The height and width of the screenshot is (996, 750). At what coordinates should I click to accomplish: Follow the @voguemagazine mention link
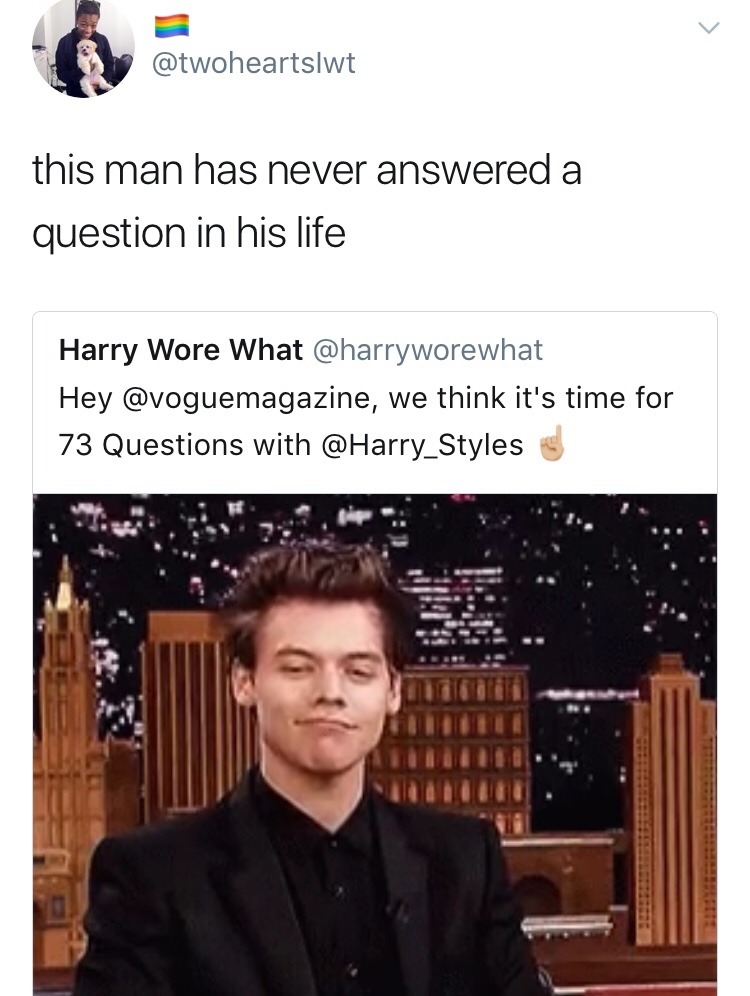point(243,398)
